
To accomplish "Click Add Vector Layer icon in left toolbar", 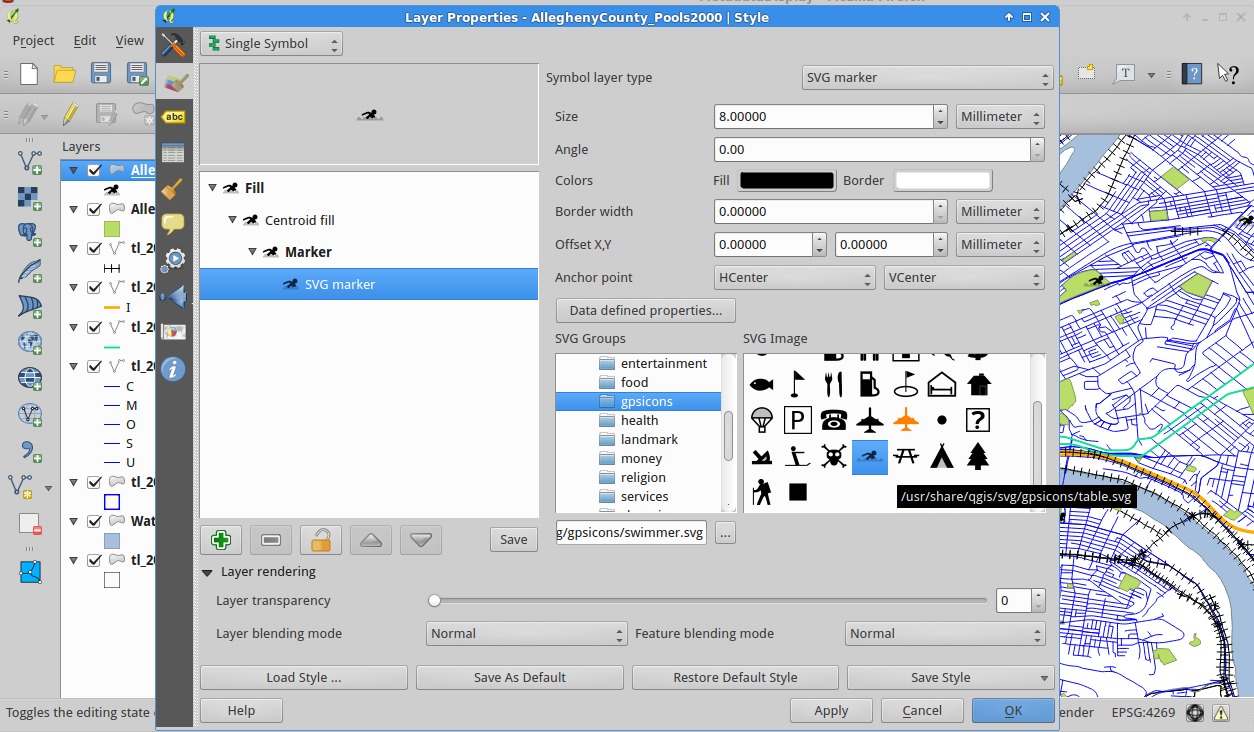I will pos(30,161).
